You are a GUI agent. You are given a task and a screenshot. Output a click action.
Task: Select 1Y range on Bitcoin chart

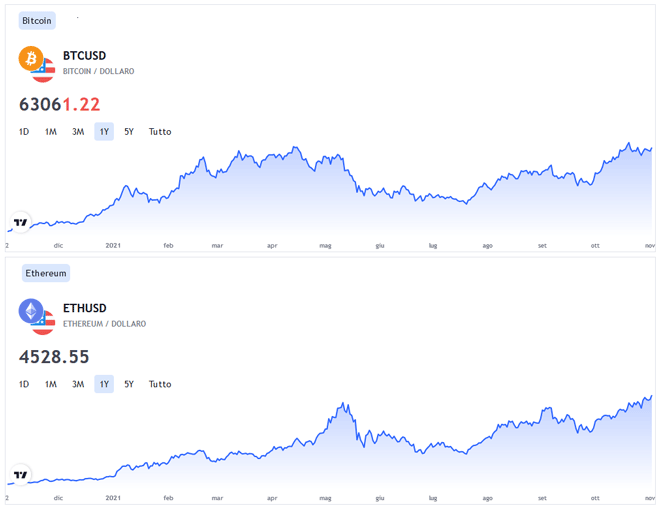(104, 132)
